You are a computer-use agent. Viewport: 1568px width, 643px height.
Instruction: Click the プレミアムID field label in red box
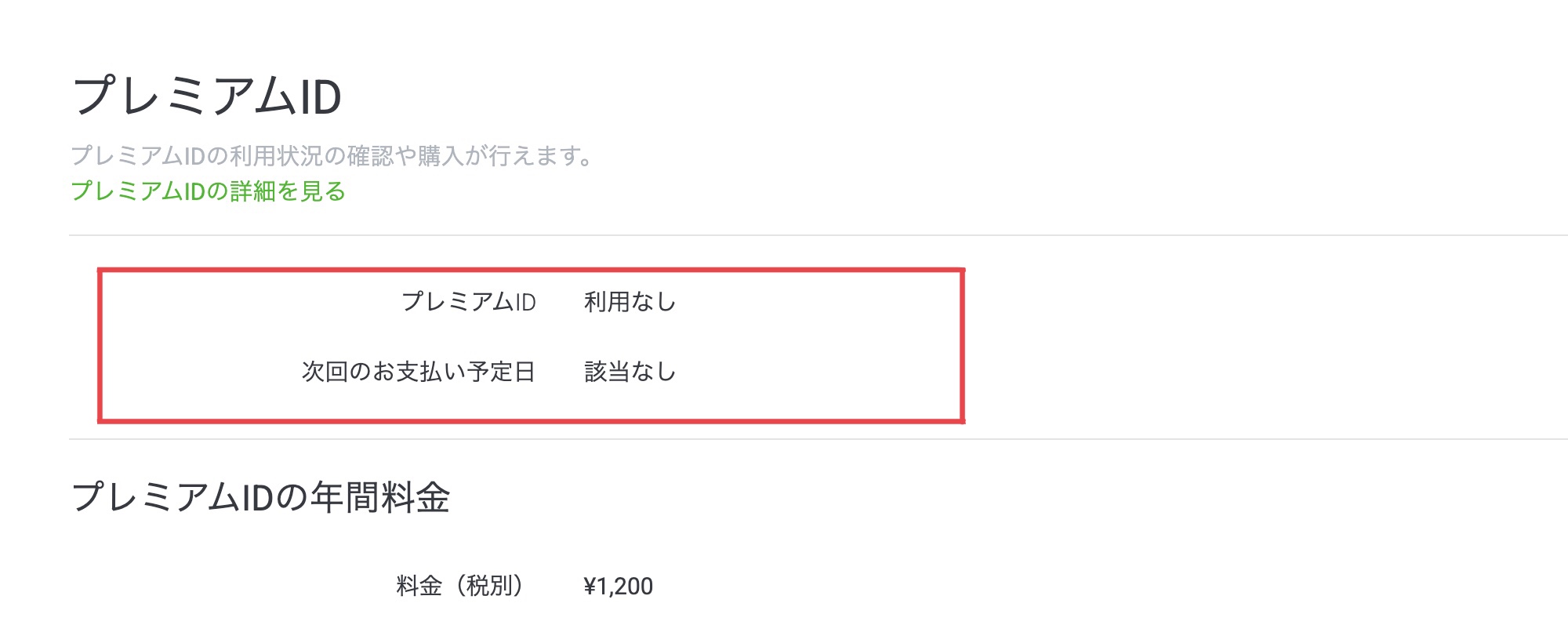pos(469,302)
